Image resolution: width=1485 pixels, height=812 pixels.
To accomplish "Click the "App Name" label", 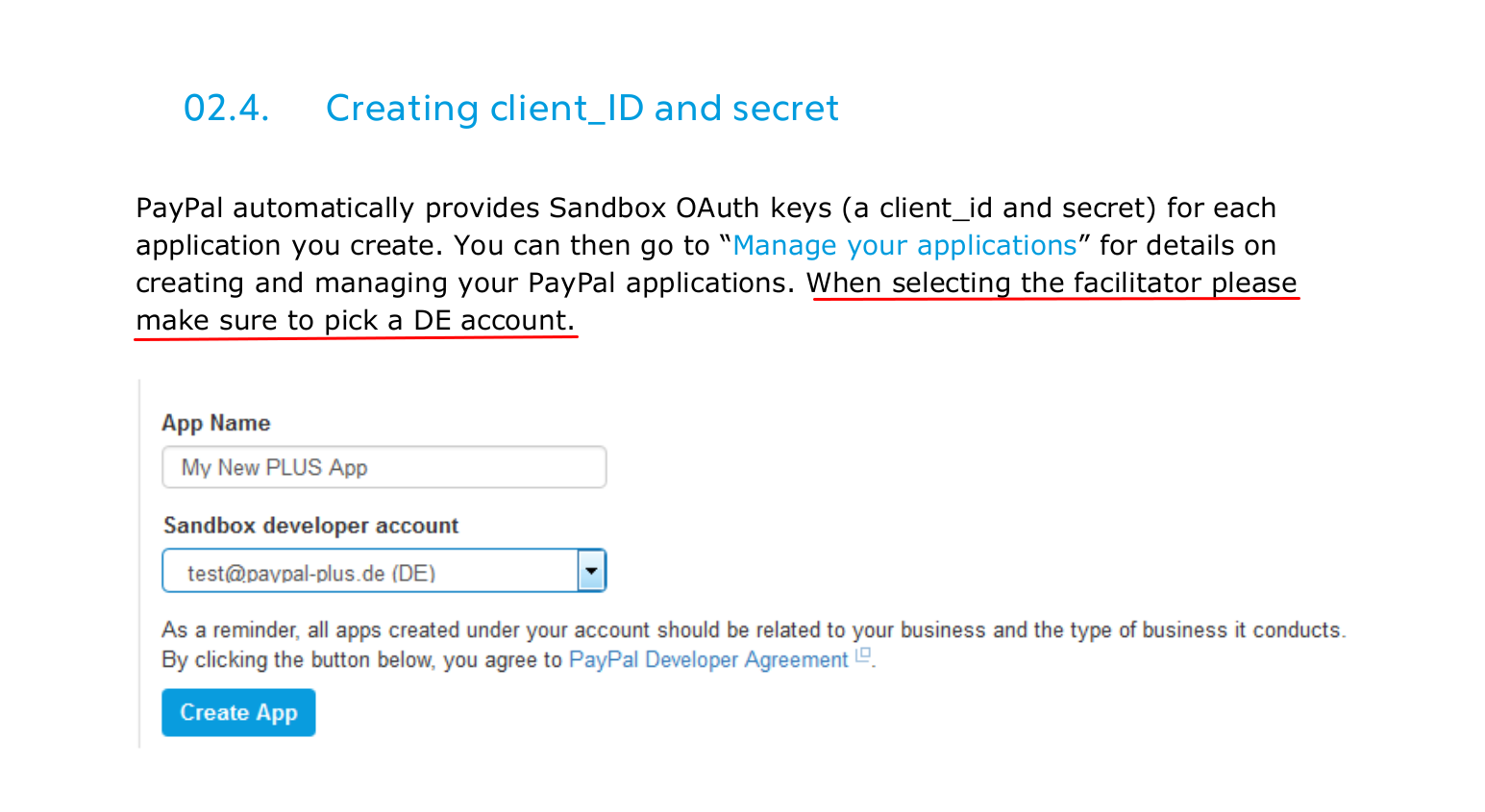I will tap(216, 423).
